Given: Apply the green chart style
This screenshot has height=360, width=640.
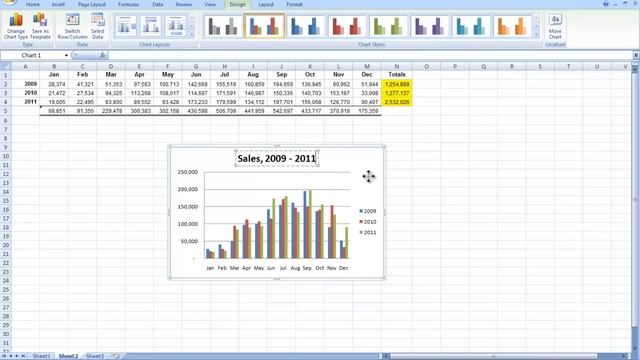Looking at the screenshot, I should point(388,26).
